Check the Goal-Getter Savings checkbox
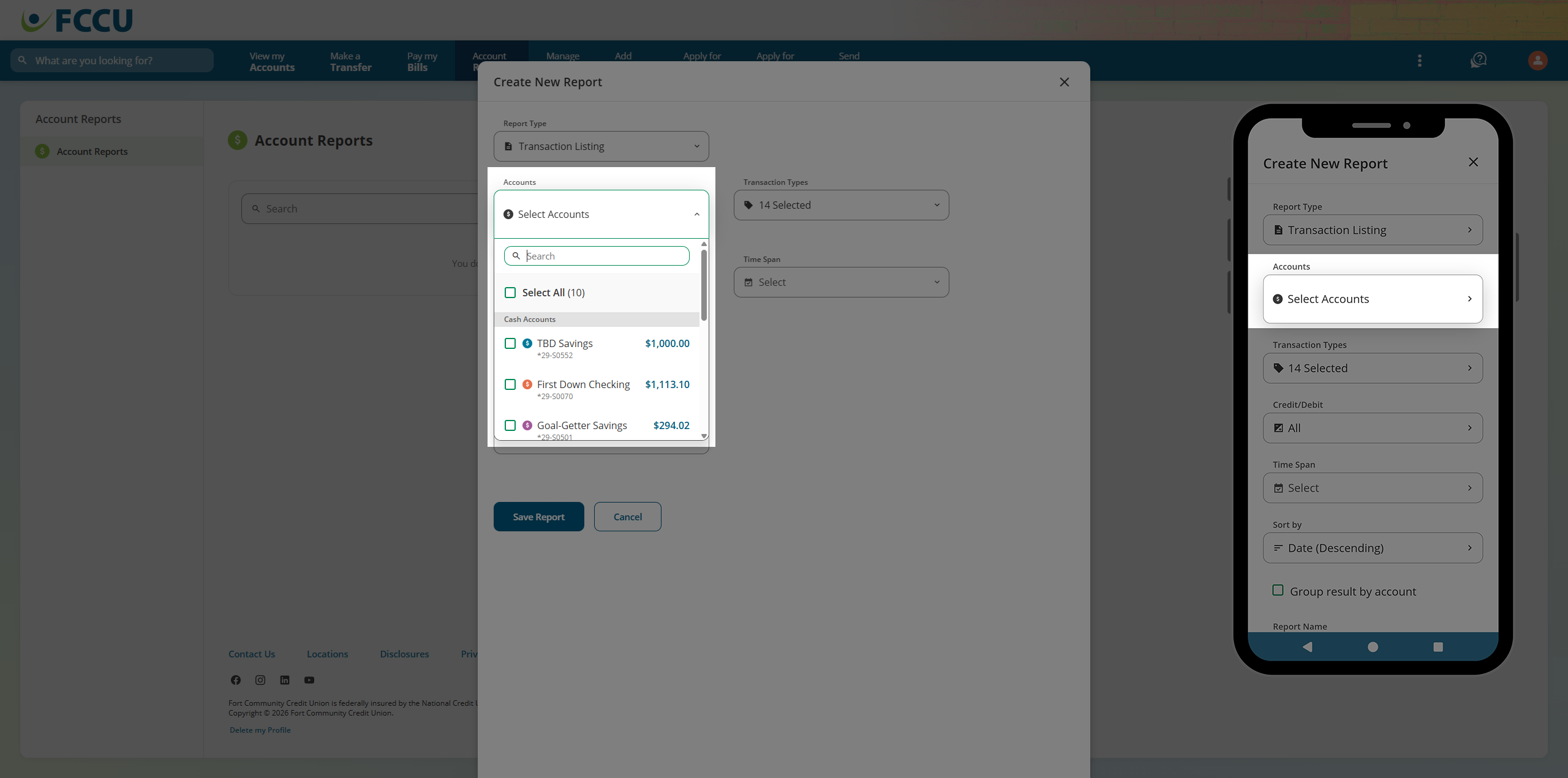1568x778 pixels. [510, 425]
